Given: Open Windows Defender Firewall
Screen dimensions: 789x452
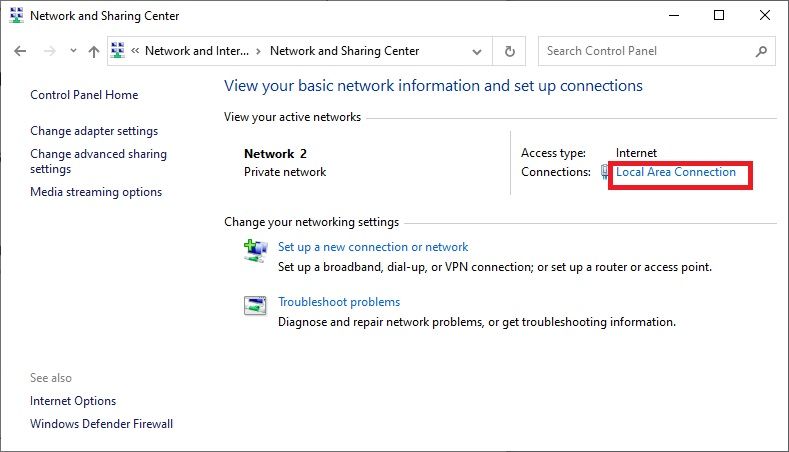Looking at the screenshot, I should coord(101,424).
